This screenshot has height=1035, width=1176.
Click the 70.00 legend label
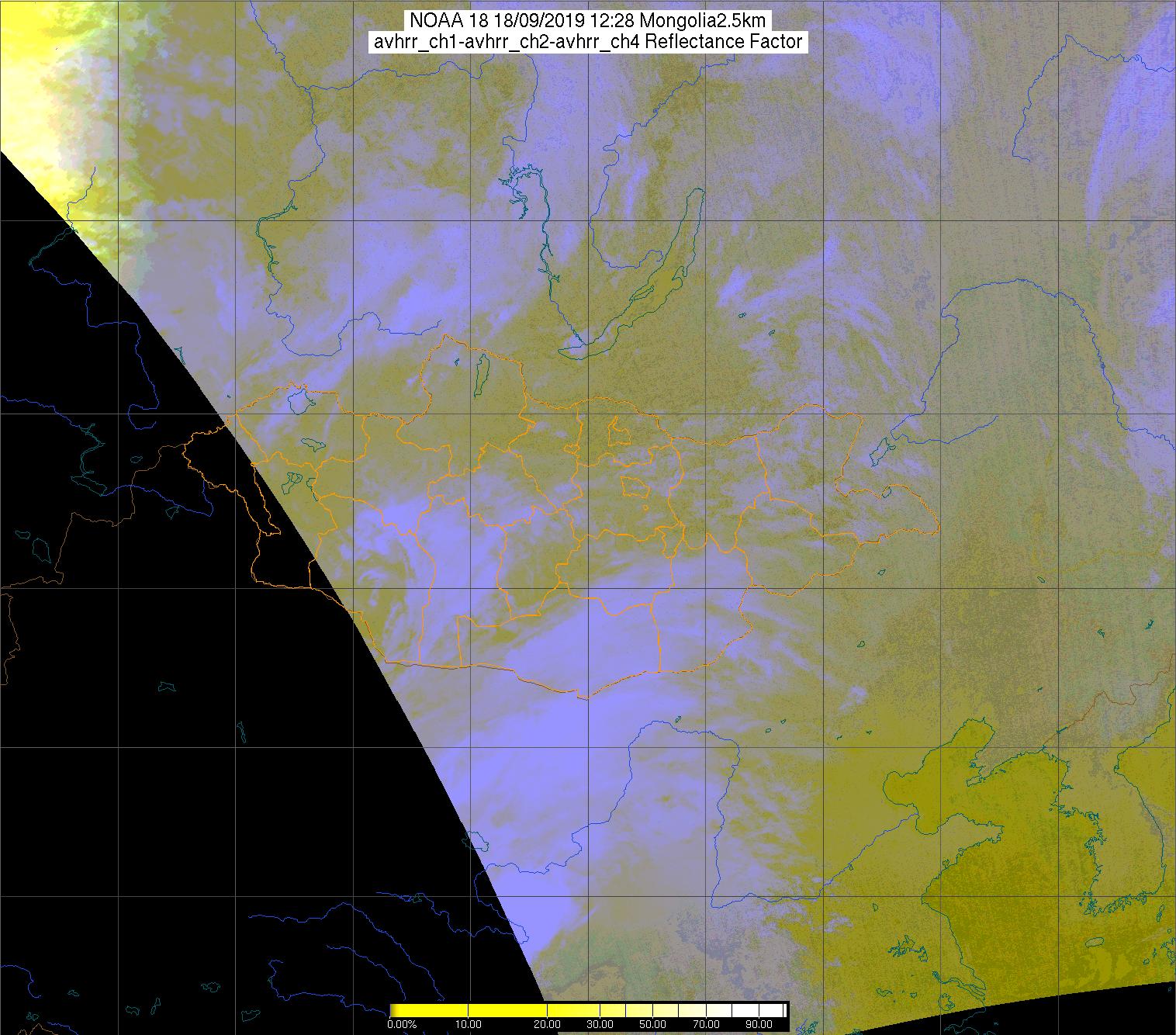(706, 1024)
